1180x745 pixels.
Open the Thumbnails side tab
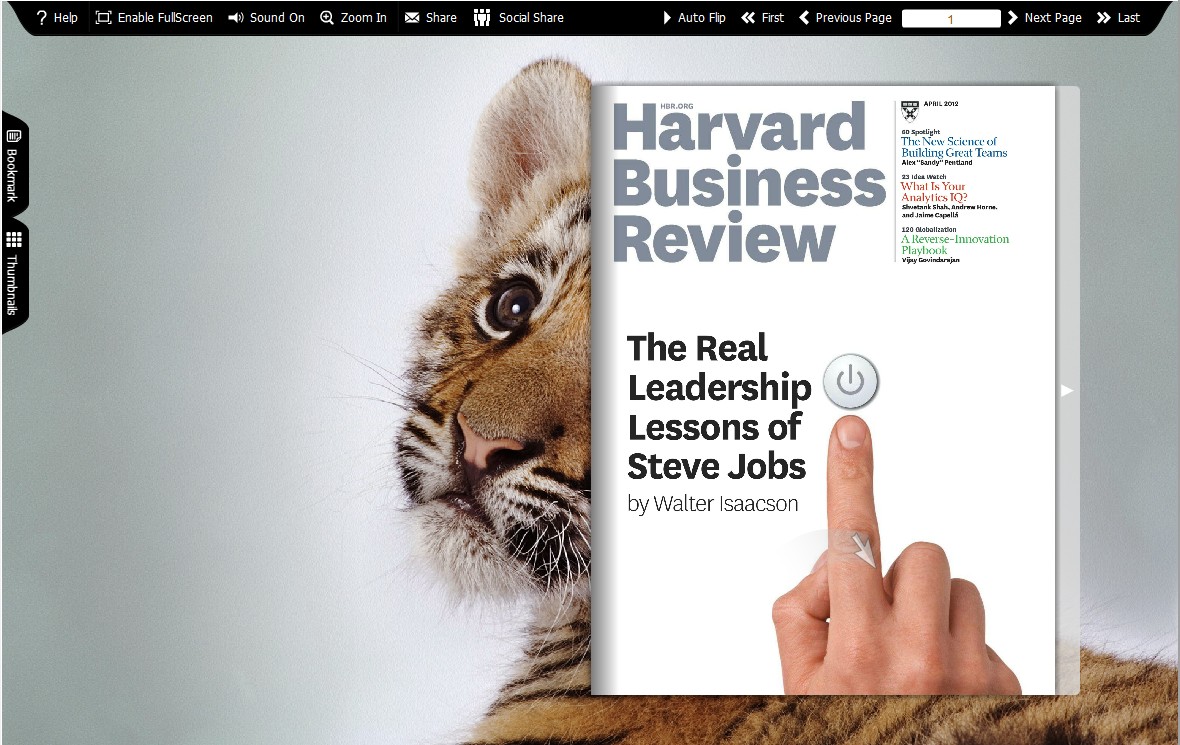(14, 275)
